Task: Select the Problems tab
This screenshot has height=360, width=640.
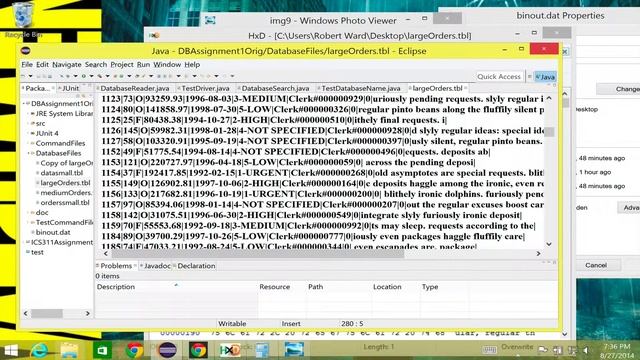Action: 116,266
